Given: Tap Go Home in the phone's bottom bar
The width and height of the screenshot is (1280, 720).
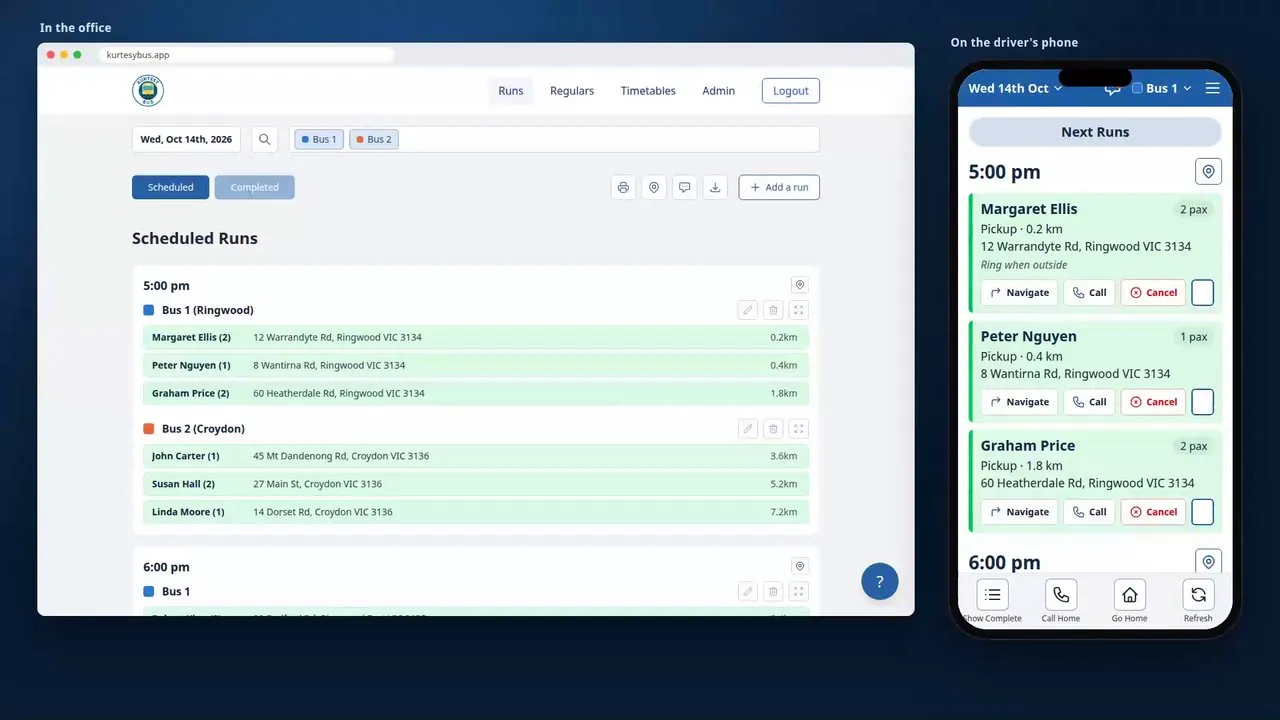Looking at the screenshot, I should coord(1130,600).
